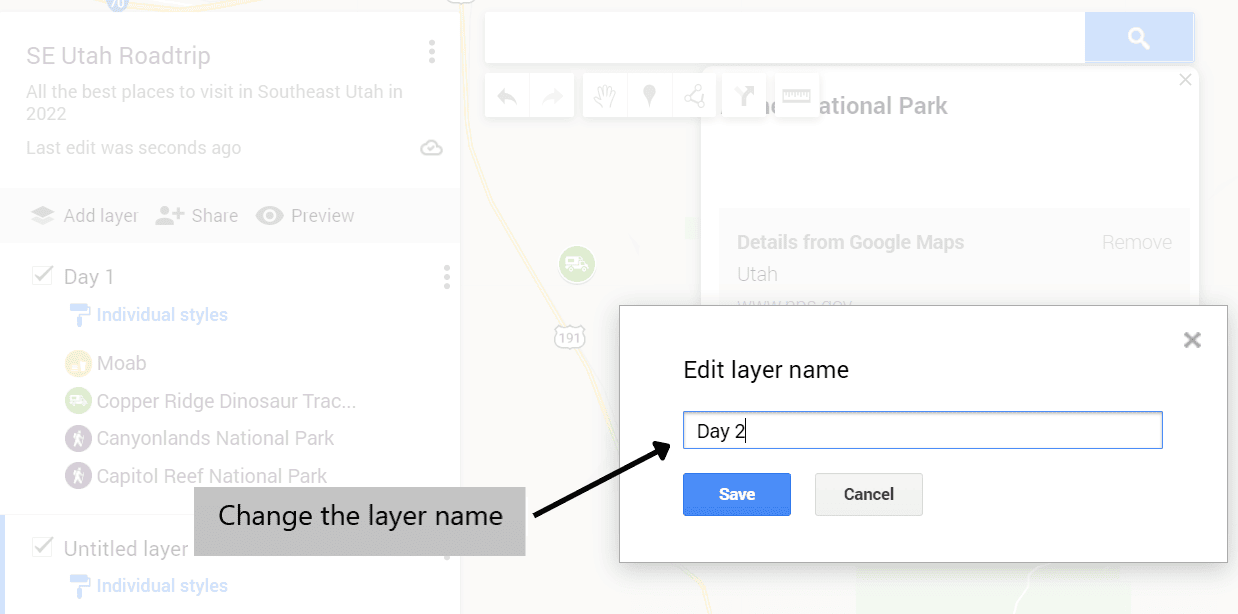
Task: Click the Share menu item
Action: (x=197, y=215)
